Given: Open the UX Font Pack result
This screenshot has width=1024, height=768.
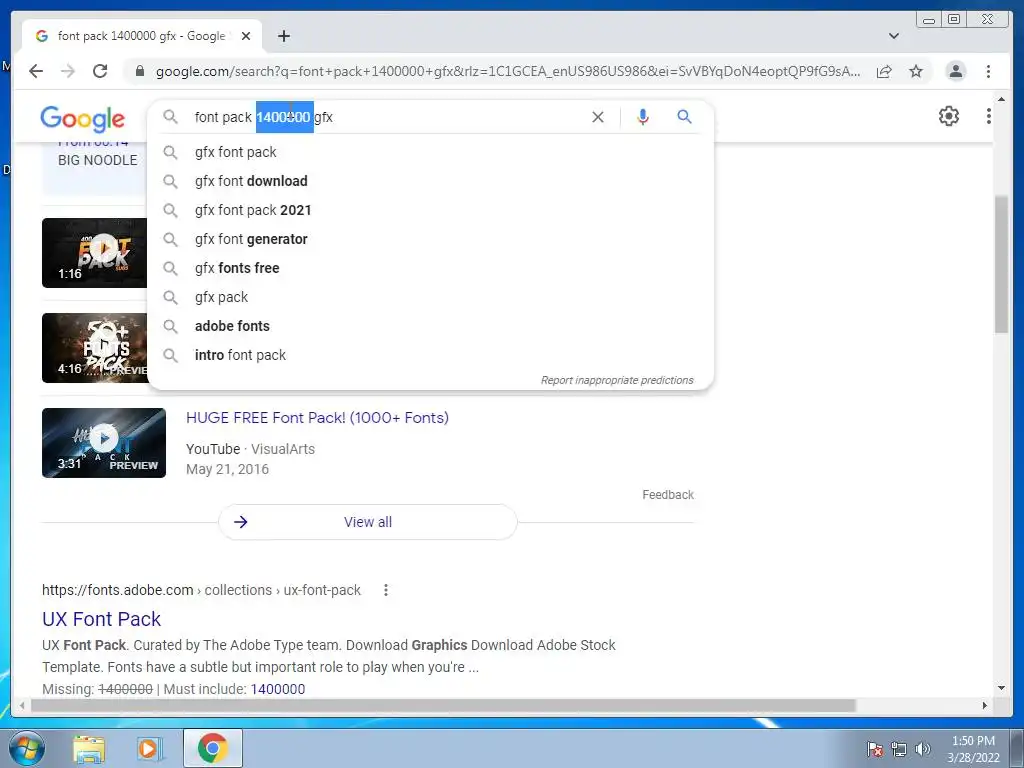Looking at the screenshot, I should pyautogui.click(x=101, y=619).
